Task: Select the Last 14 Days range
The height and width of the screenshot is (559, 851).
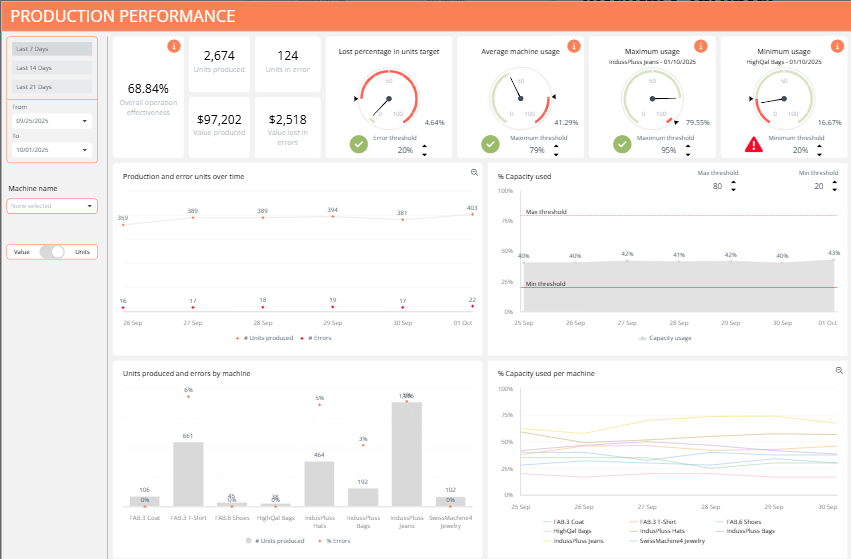Action: tap(52, 67)
